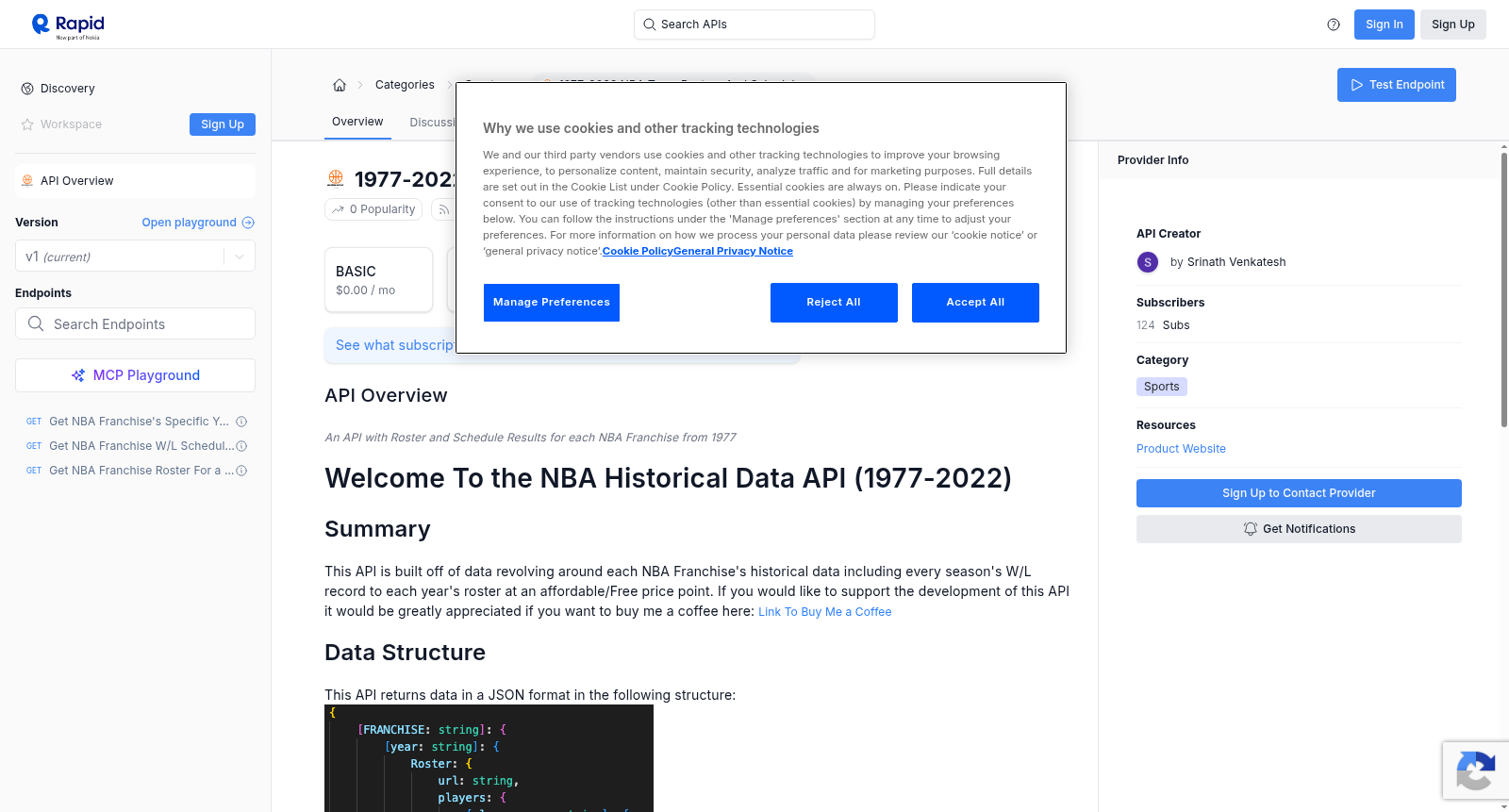This screenshot has width=1509, height=812.
Task: Click the 0 Popularity badge
Action: (x=374, y=209)
